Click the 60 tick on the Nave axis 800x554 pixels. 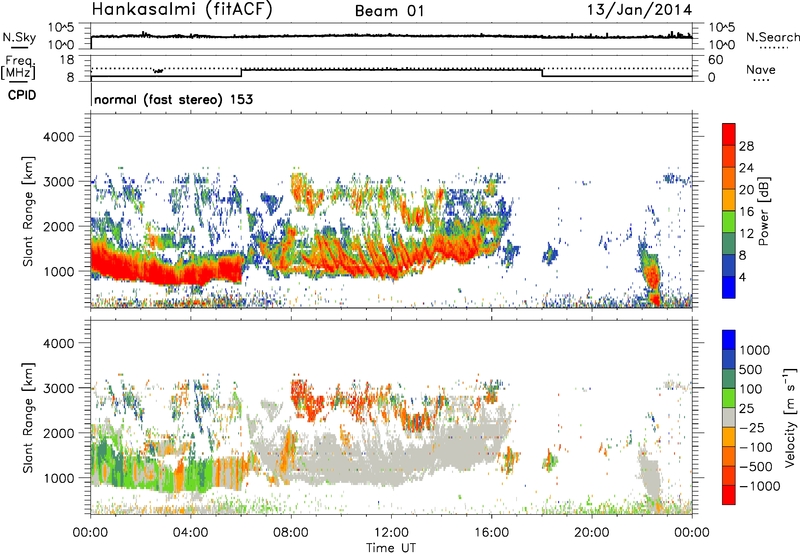coord(715,60)
